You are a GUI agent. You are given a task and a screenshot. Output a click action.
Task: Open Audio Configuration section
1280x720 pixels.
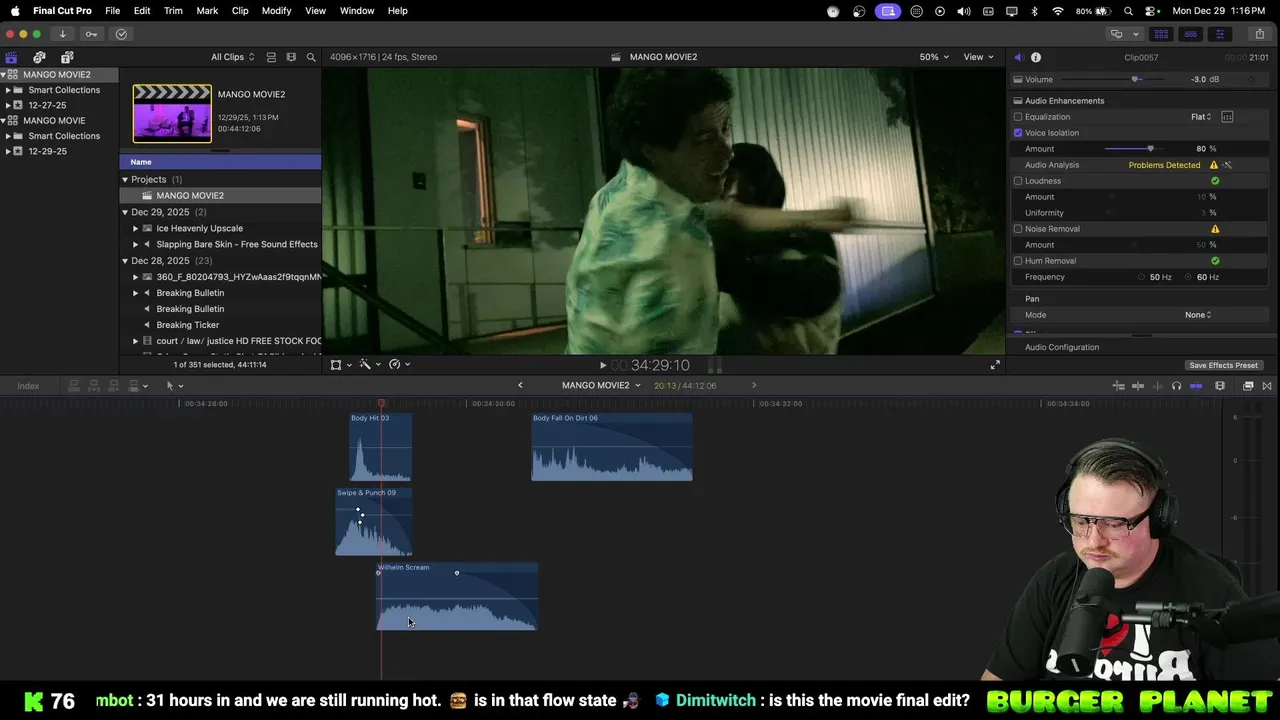(1061, 347)
